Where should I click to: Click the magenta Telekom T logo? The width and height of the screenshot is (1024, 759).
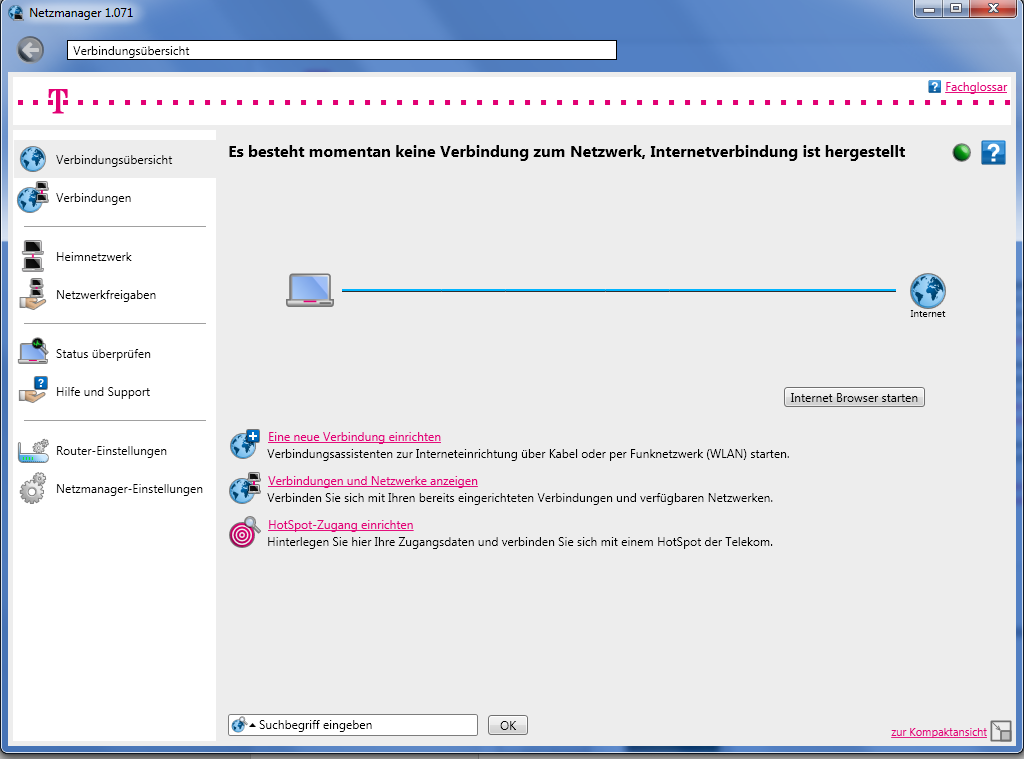tap(58, 101)
